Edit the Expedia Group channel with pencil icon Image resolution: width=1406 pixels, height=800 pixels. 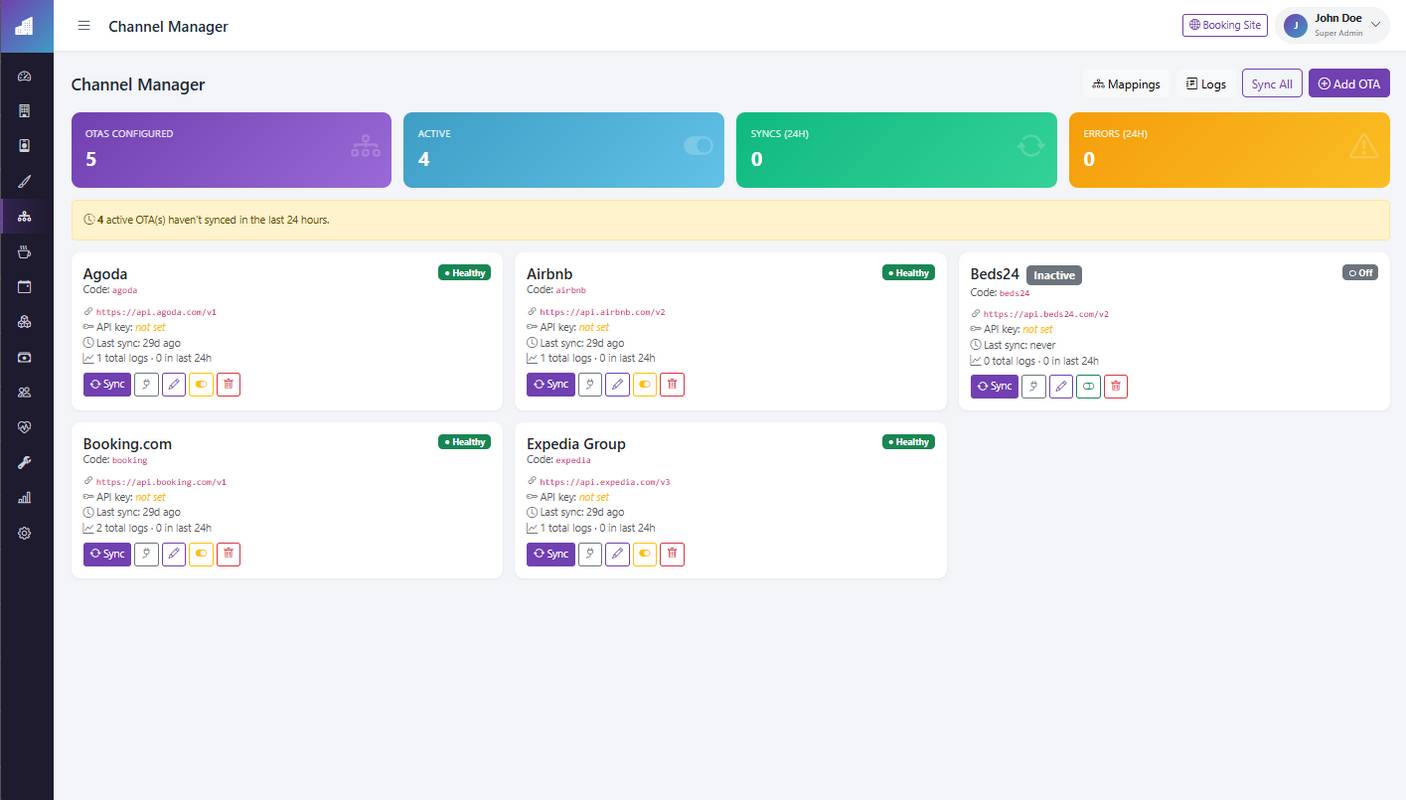coord(618,554)
